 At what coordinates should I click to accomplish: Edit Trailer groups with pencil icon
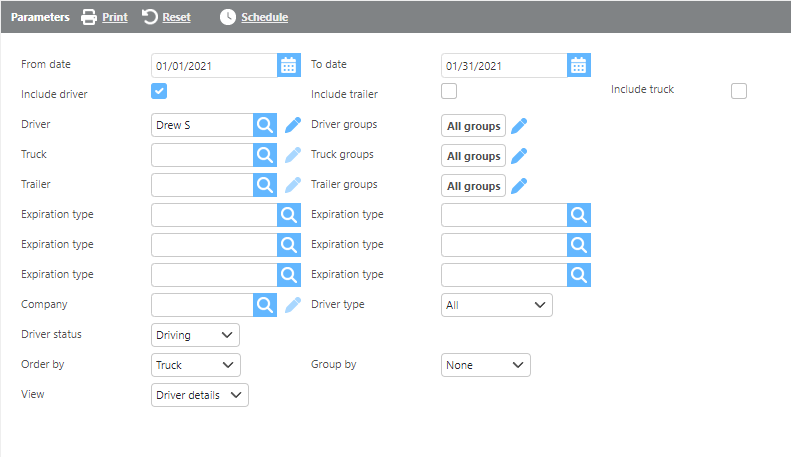519,185
